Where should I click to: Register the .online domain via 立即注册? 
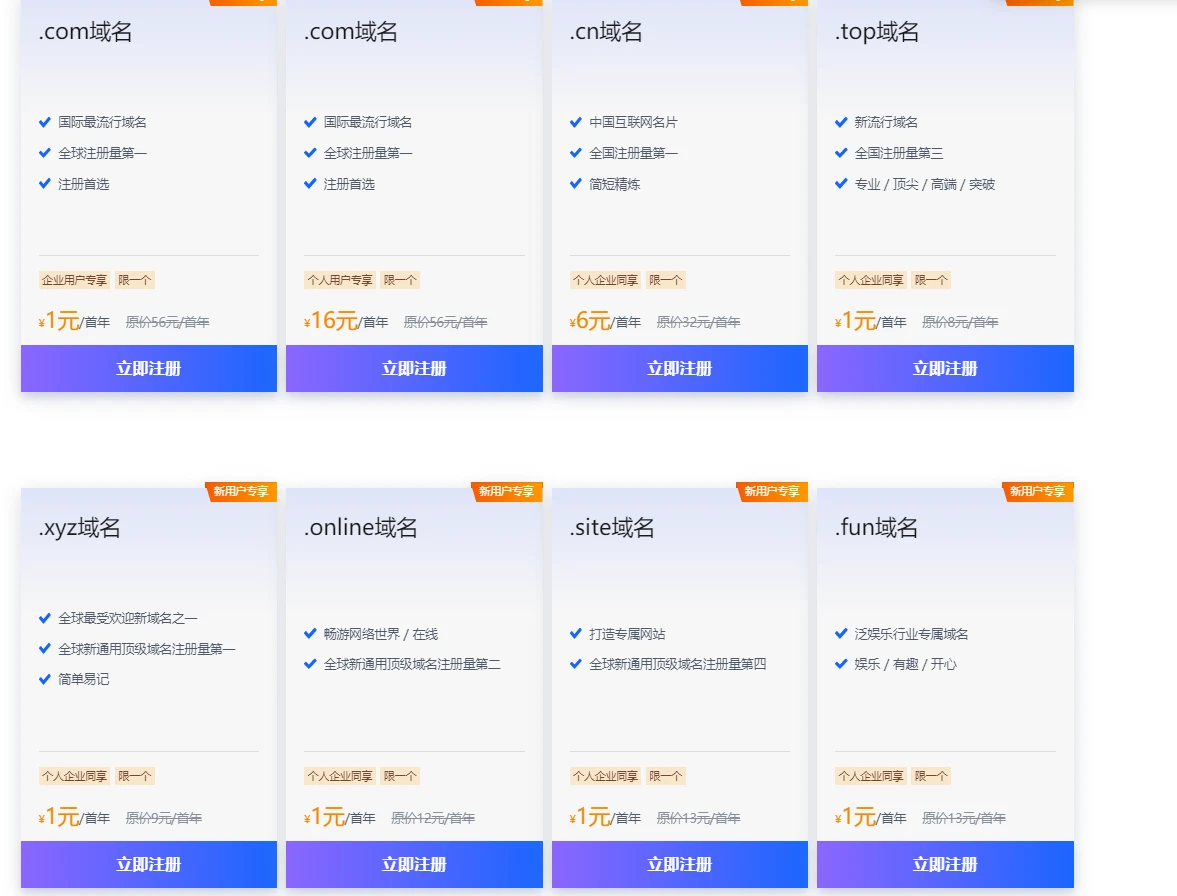click(x=414, y=864)
